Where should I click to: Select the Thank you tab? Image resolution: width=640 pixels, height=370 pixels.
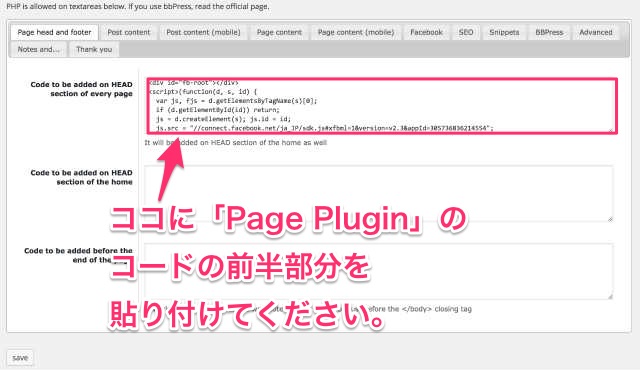tap(94, 49)
